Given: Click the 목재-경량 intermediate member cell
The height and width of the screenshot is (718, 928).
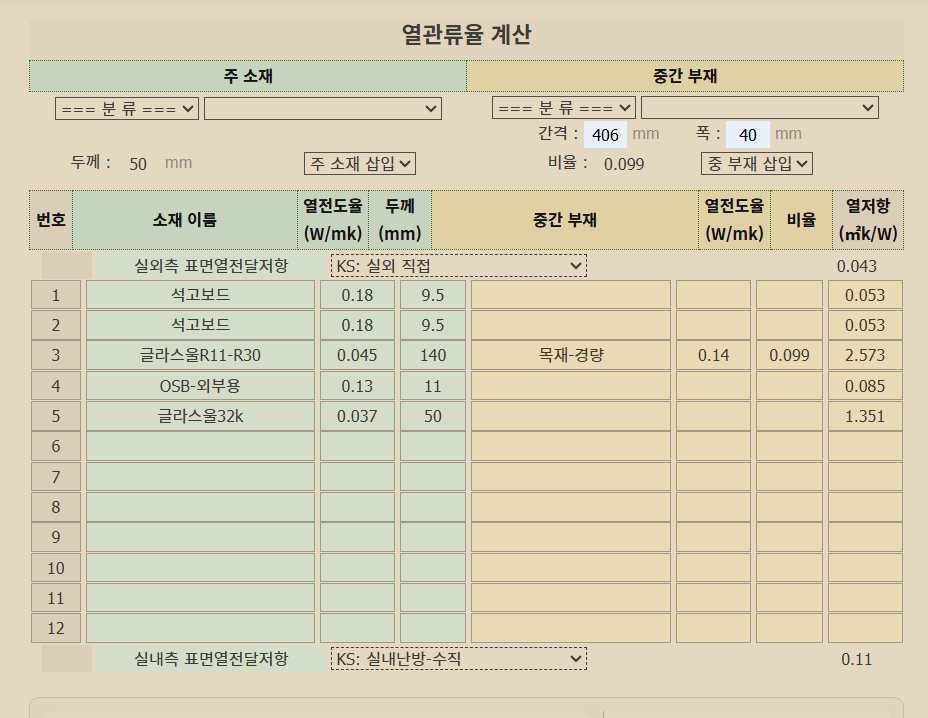Looking at the screenshot, I should point(570,355).
